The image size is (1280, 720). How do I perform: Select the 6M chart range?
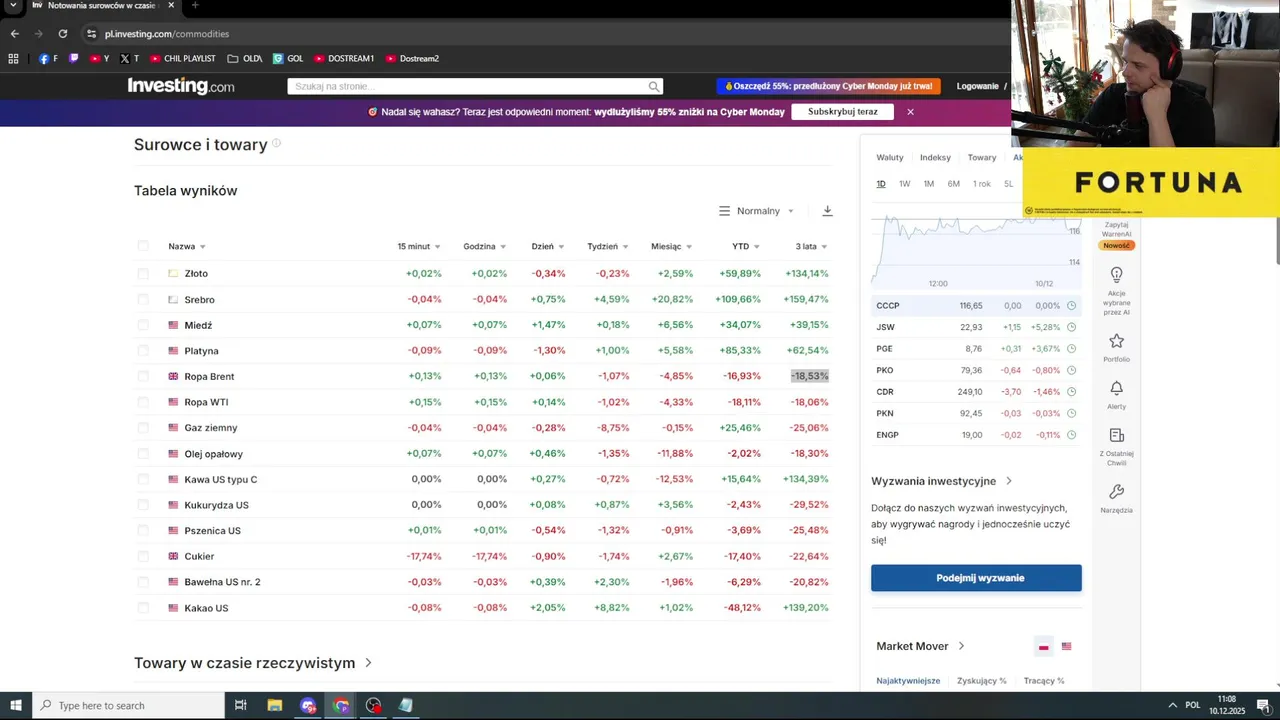click(954, 184)
